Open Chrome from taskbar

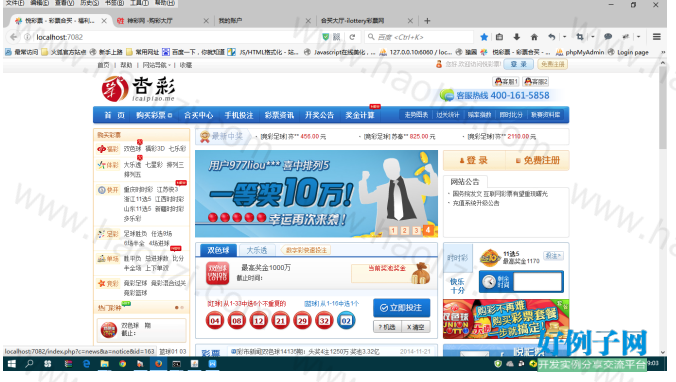click(x=122, y=364)
